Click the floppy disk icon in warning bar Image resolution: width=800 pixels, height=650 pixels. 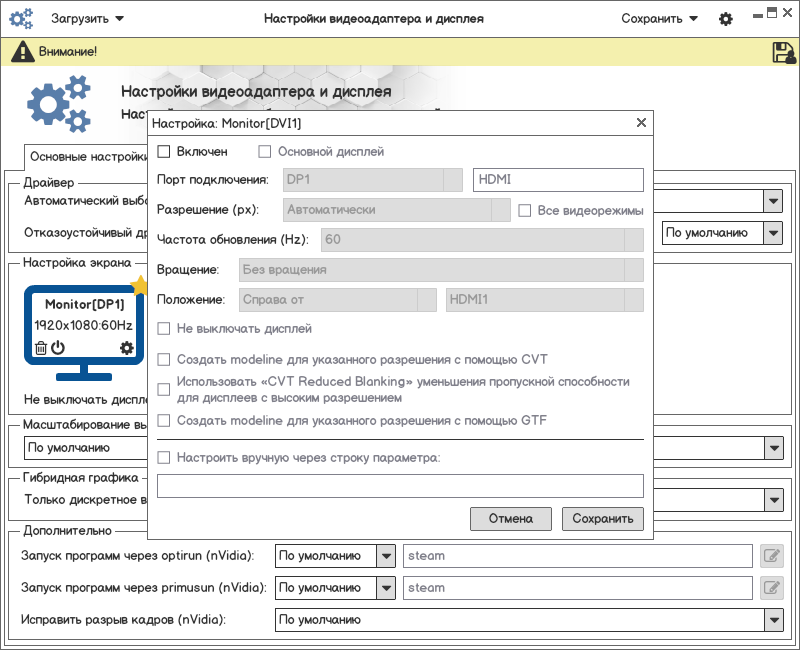coord(782,52)
